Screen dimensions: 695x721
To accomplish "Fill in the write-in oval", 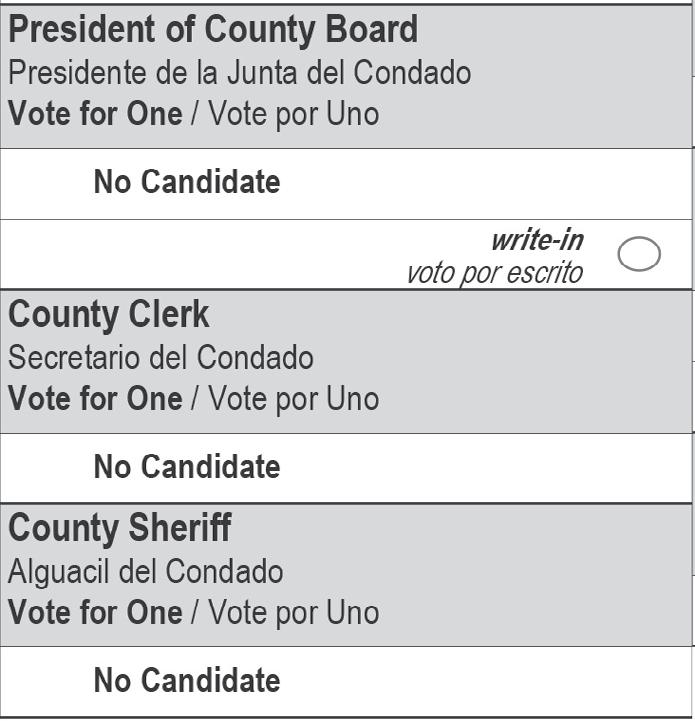I will click(x=639, y=254).
